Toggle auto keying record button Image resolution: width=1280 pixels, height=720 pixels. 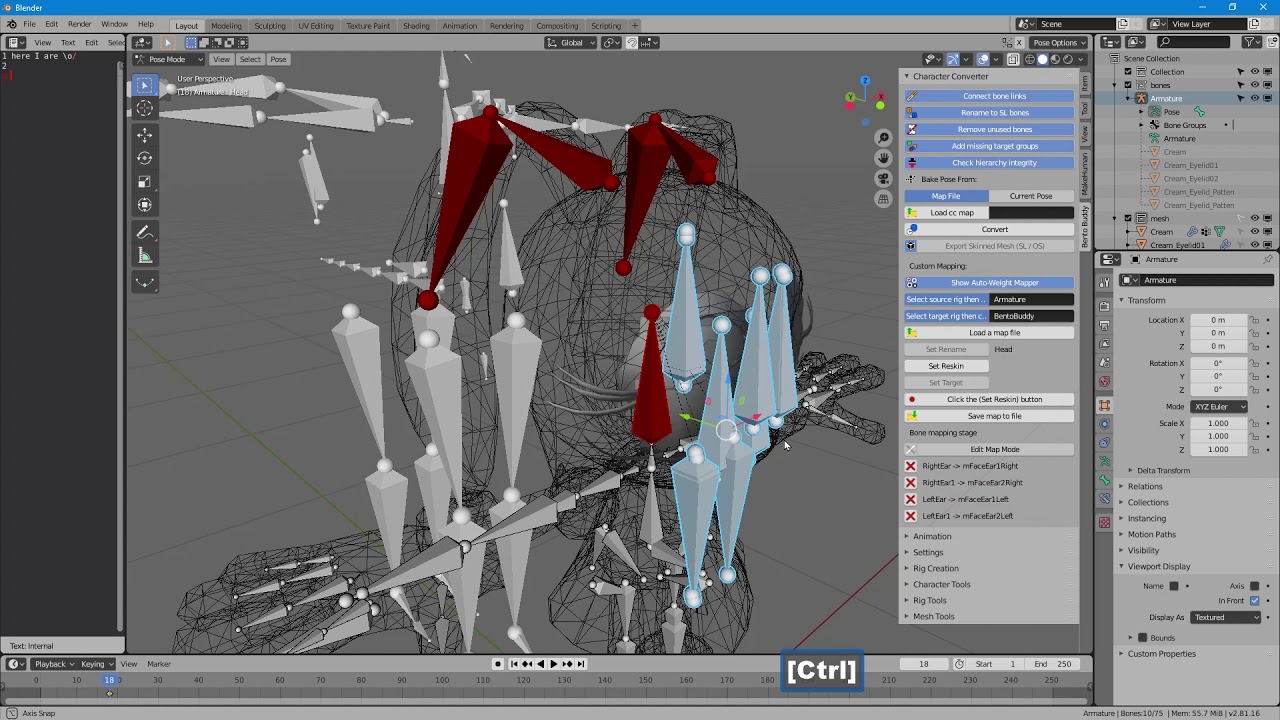point(498,664)
